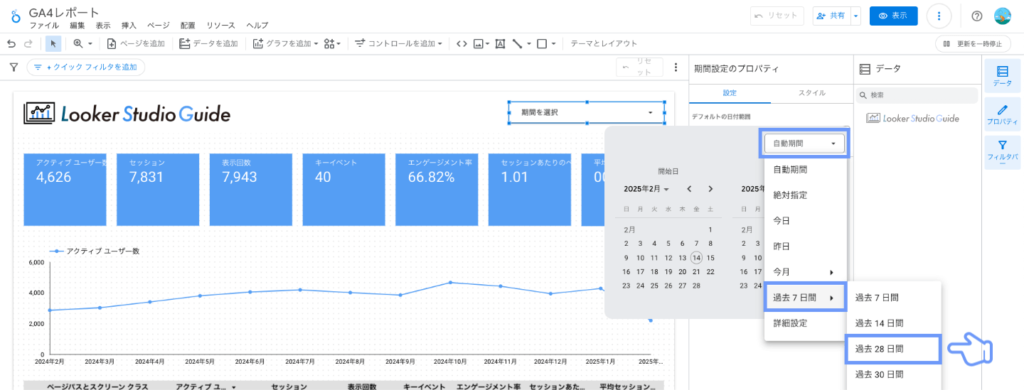The width and height of the screenshot is (1024, 390).
Task: Open the 編集 menu
Action: [78, 25]
